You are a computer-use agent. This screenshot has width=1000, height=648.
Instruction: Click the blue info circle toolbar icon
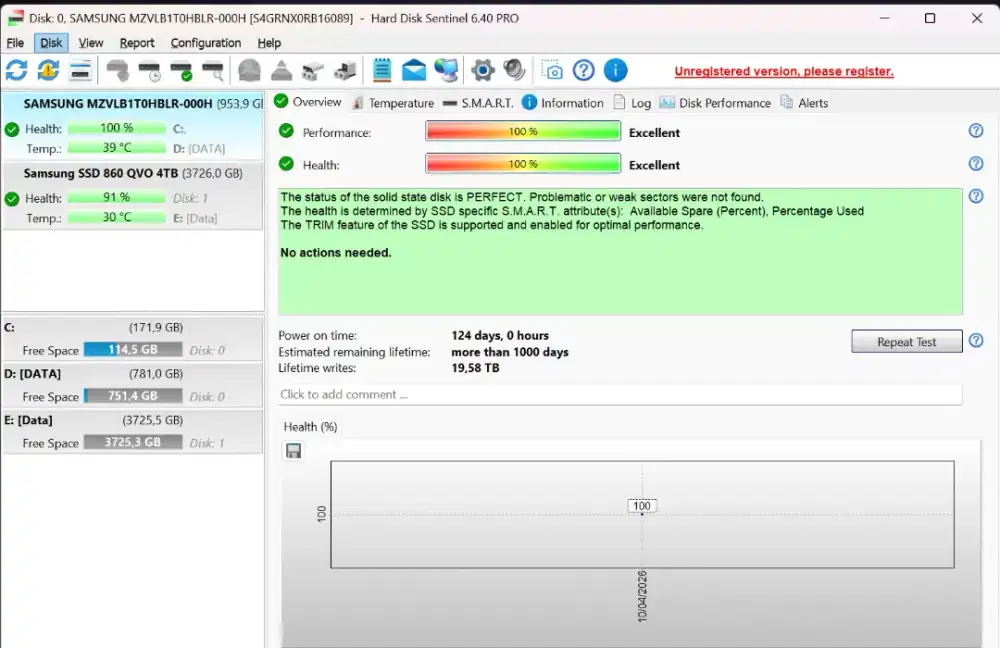click(x=616, y=70)
